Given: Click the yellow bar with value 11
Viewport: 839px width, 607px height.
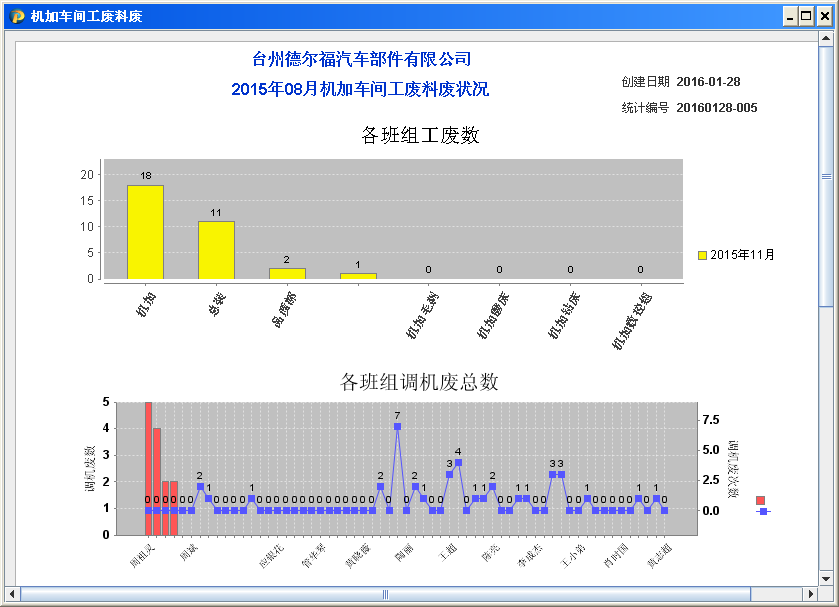Looking at the screenshot, I should pyautogui.click(x=216, y=250).
